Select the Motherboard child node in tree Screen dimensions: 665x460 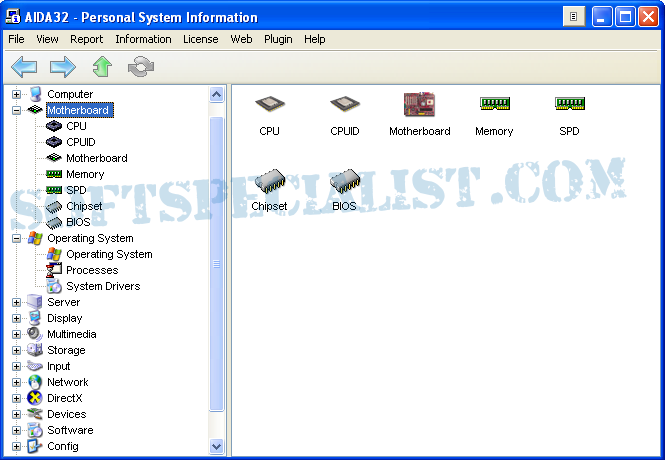[x=97, y=158]
